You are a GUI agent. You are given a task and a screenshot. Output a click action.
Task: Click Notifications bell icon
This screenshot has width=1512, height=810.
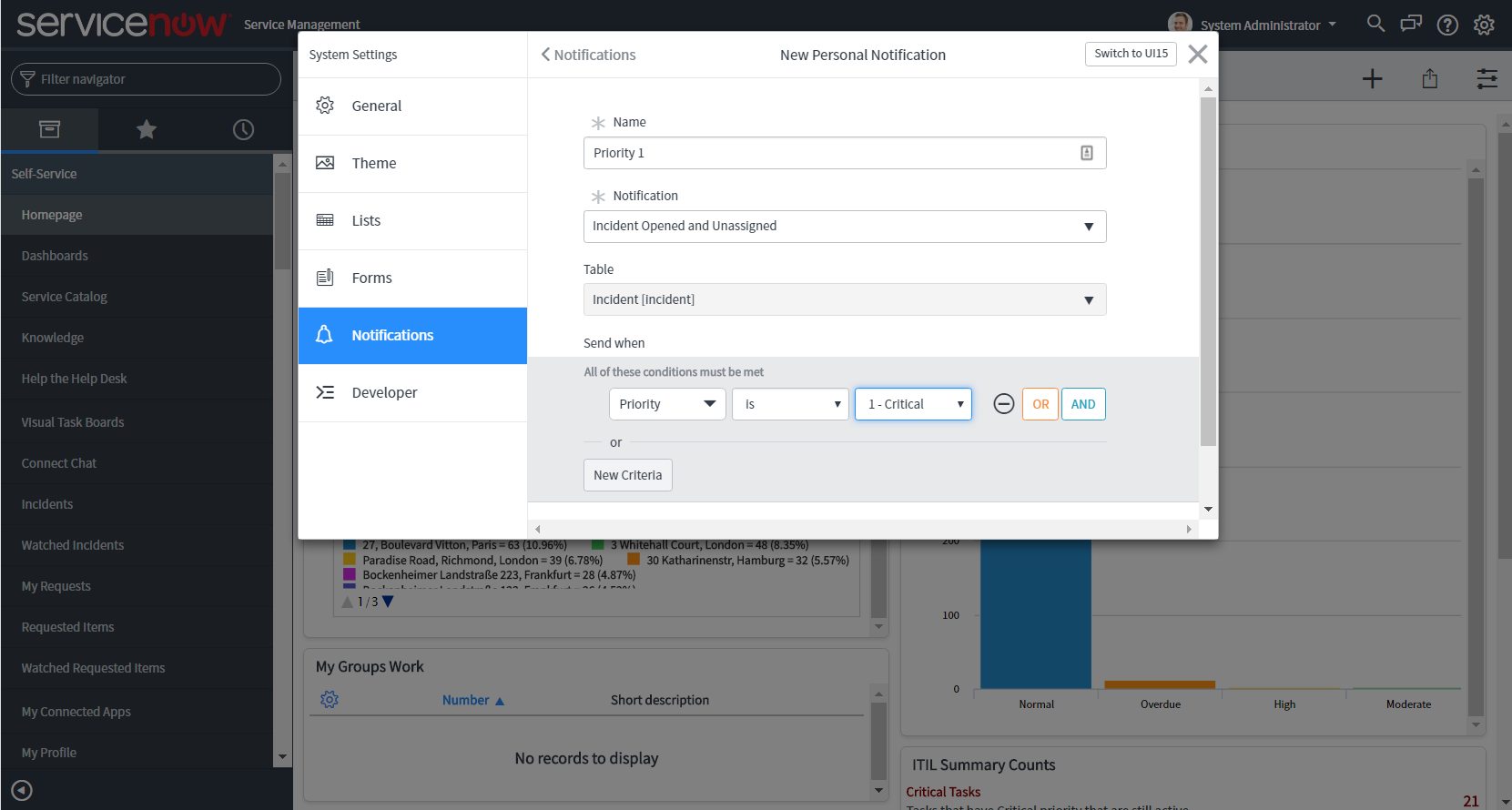[324, 335]
